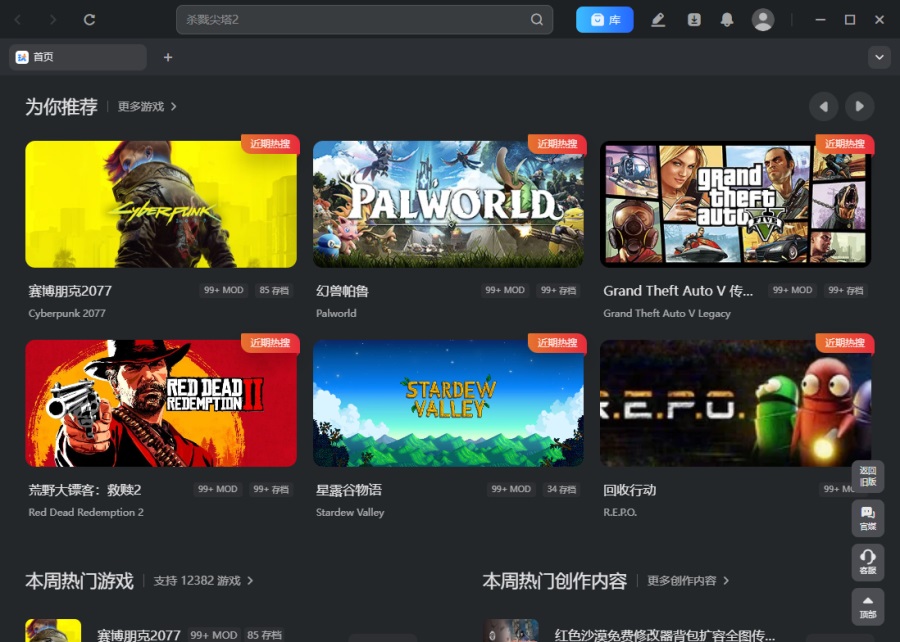Screen dimensions: 900x642
Task: Click the 99+ MOD badge for 幻兽帕鲁
Action: click(505, 290)
